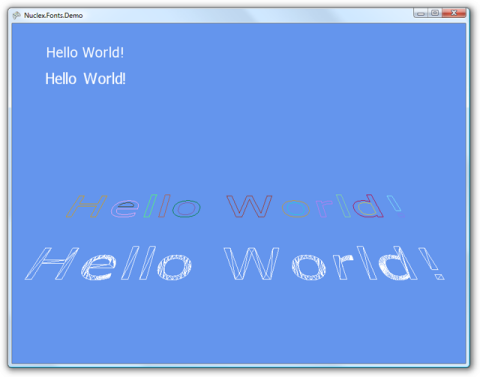480x377 pixels.
Task: Click the white wireframe letter e
Action: click(x=98, y=267)
